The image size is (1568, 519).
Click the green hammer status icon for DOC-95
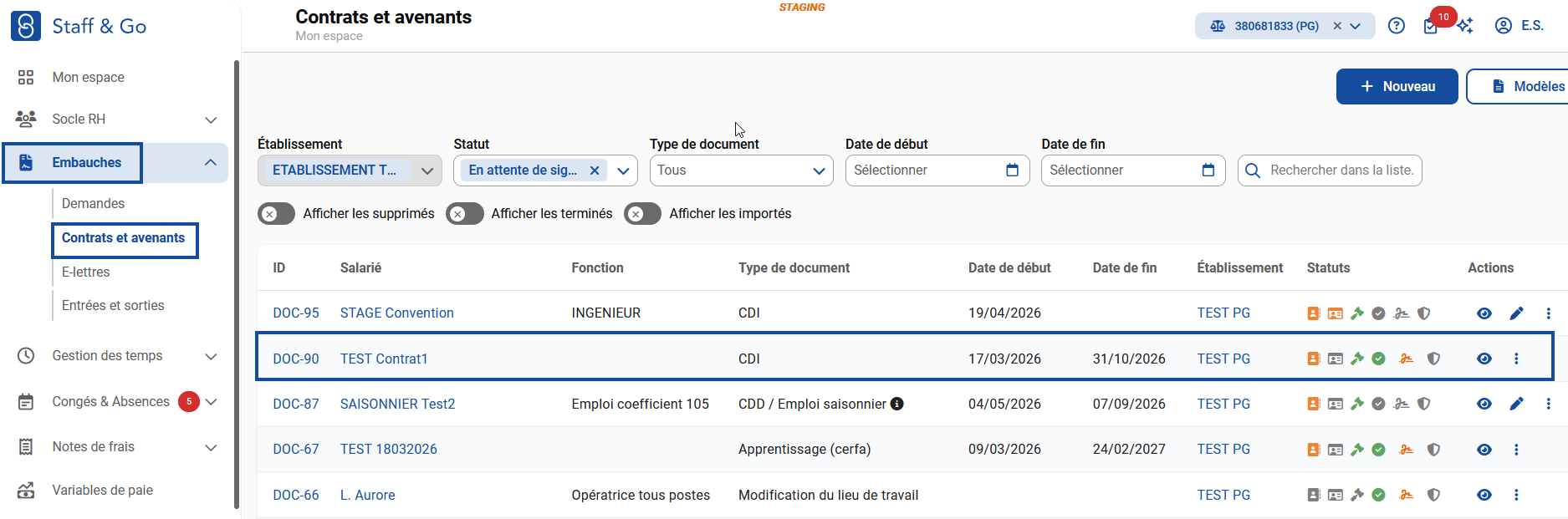[1357, 313]
